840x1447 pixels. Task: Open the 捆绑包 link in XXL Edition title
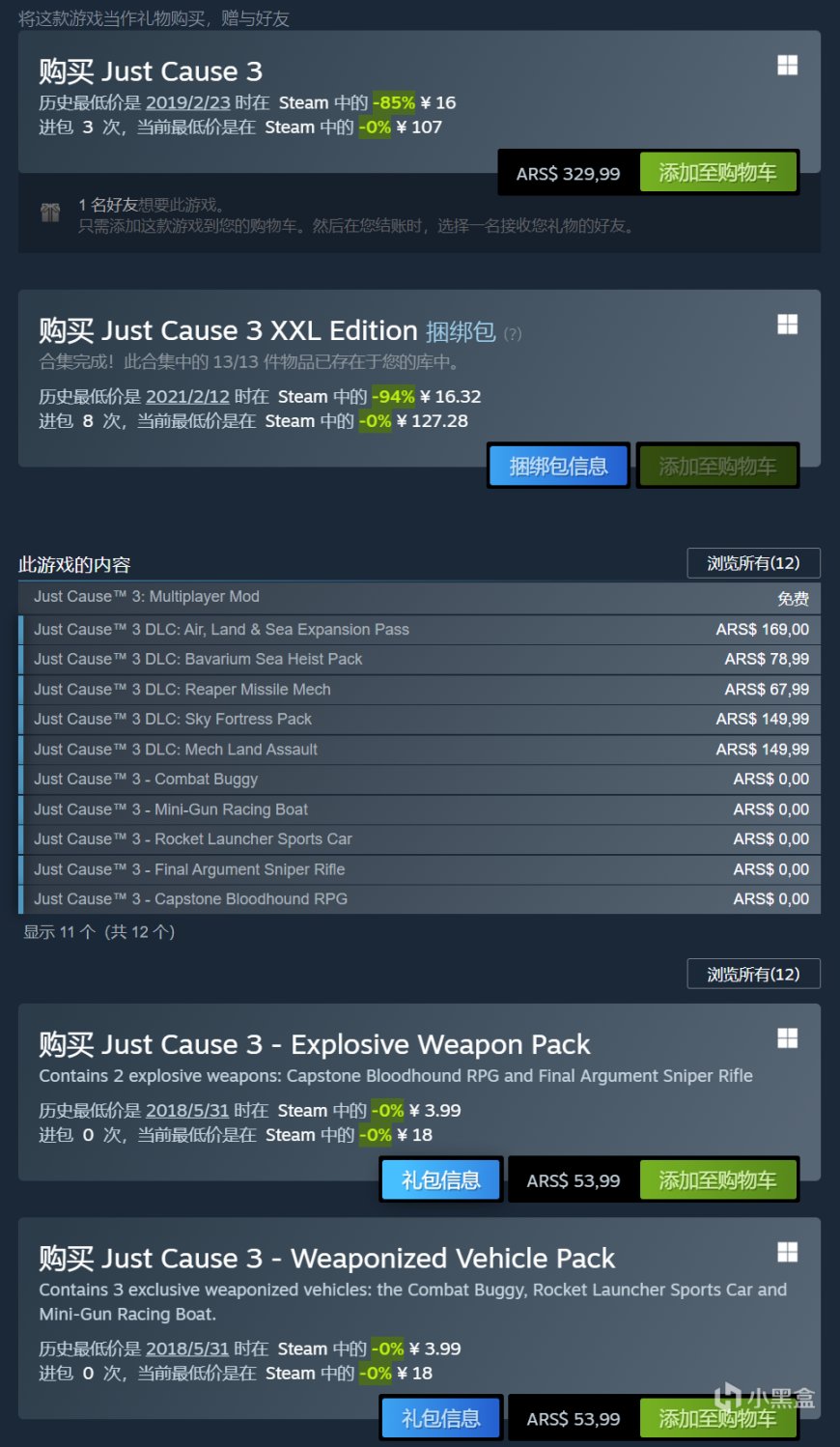coord(461,331)
